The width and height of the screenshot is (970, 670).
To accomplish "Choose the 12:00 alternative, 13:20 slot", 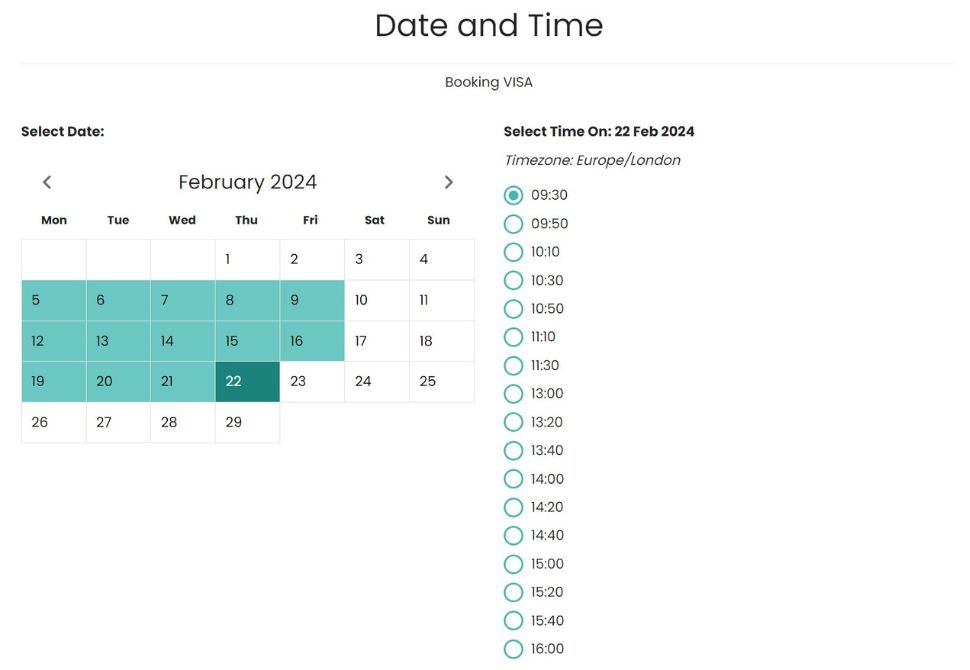I will pos(513,422).
